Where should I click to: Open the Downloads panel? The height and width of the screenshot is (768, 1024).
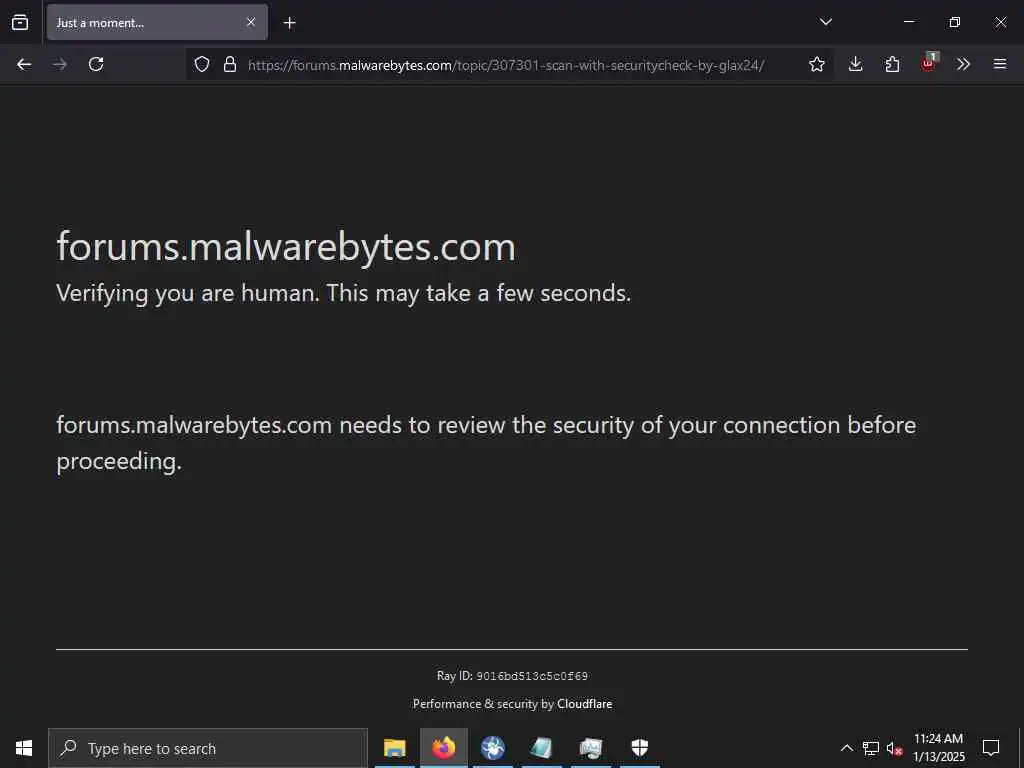point(856,64)
